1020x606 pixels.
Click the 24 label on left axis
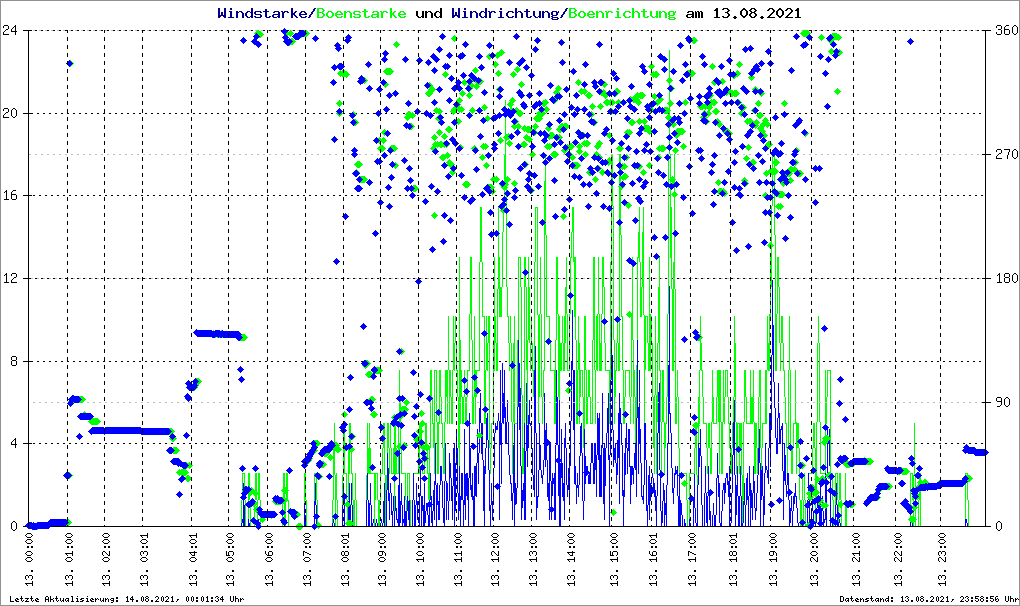[x=14, y=30]
